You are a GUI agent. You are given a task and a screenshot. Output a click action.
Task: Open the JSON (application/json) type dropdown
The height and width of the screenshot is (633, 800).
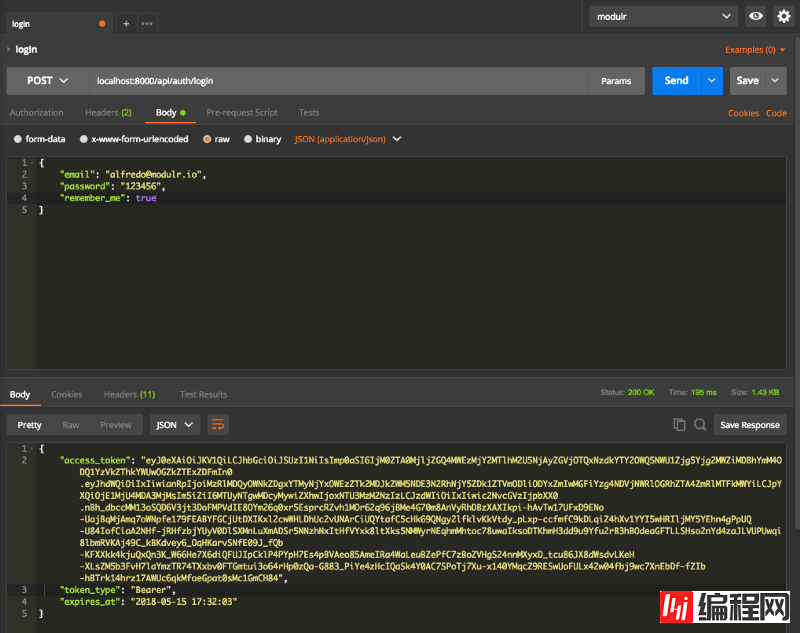(348, 139)
